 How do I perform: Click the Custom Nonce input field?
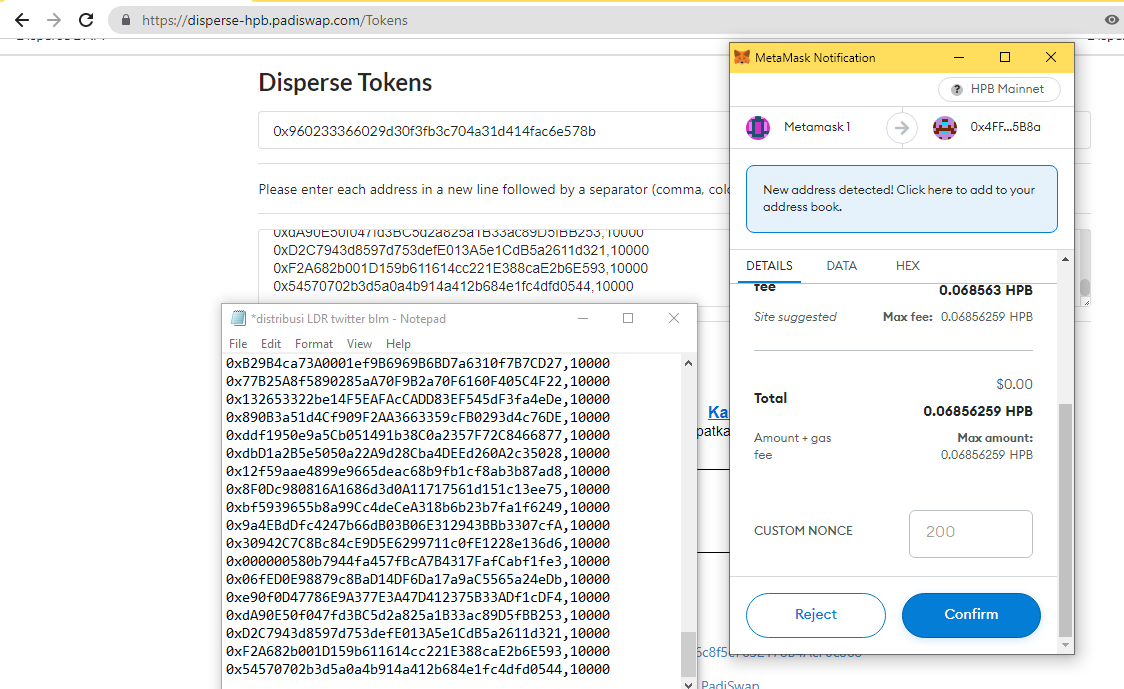click(971, 533)
